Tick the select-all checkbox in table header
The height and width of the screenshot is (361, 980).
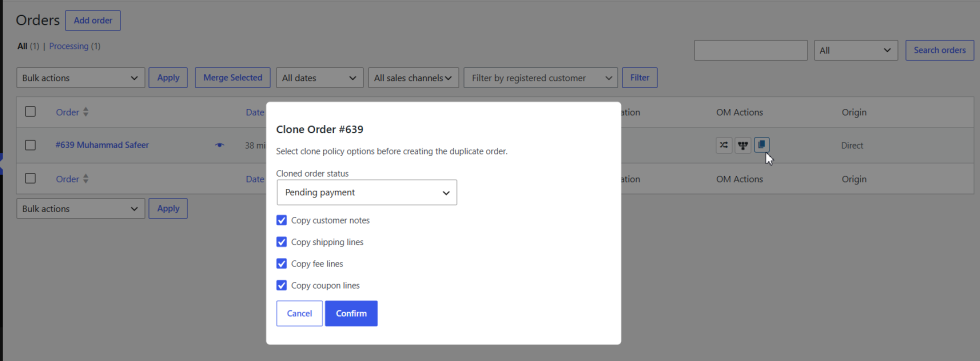click(30, 112)
